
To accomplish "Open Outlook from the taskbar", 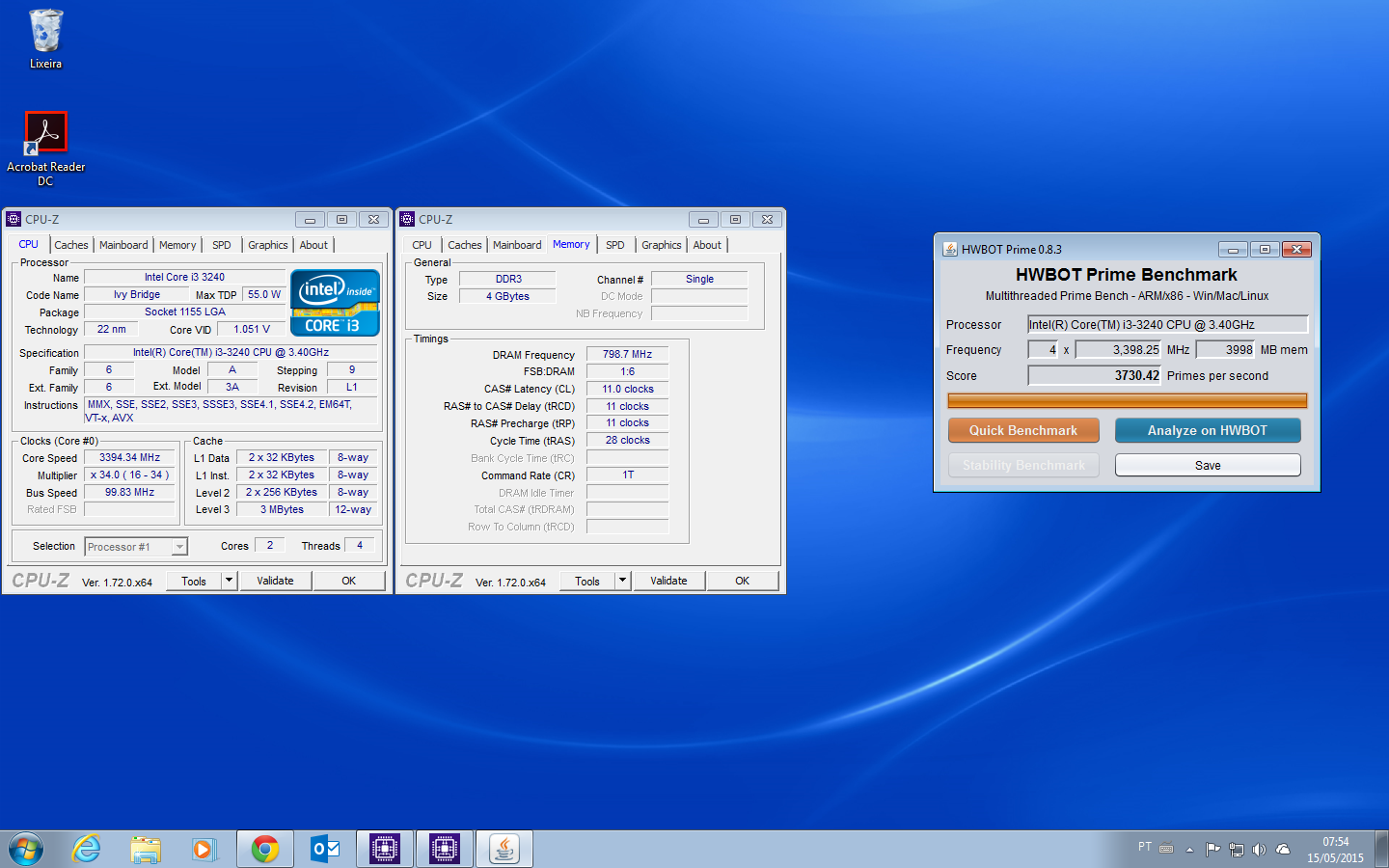I will click(325, 850).
